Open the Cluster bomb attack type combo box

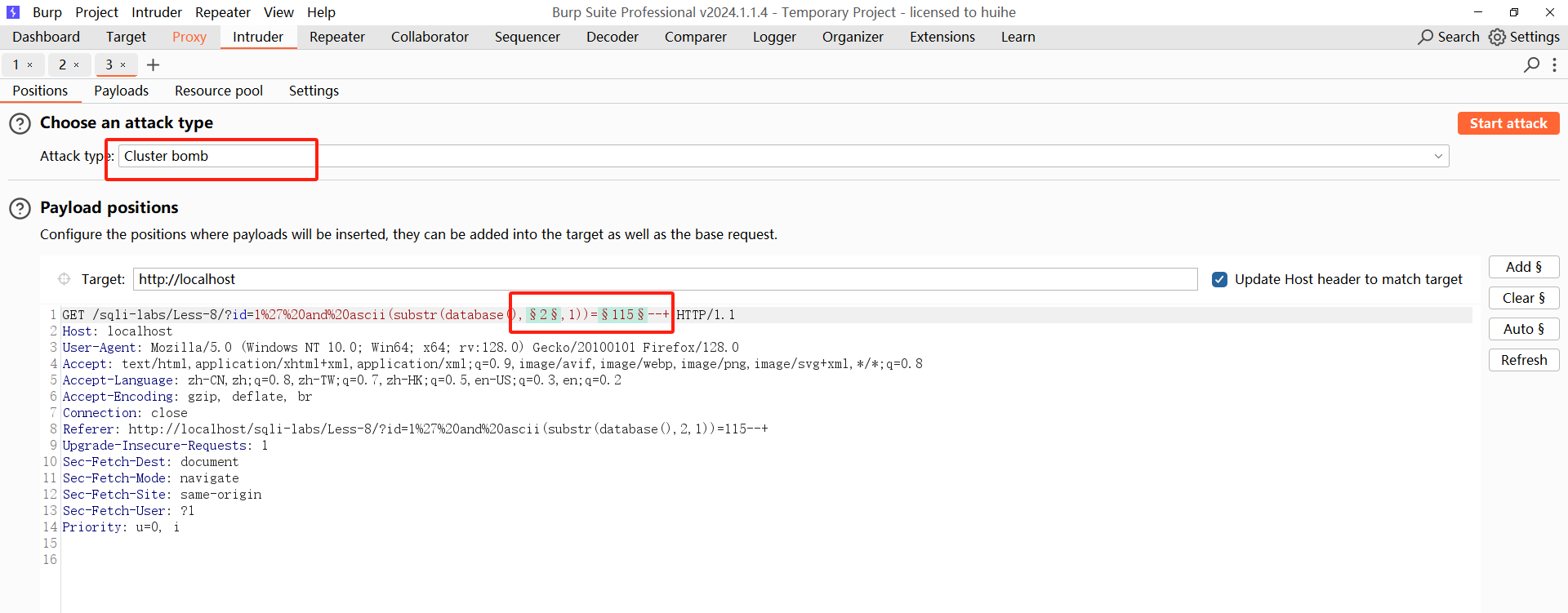pyautogui.click(x=784, y=156)
